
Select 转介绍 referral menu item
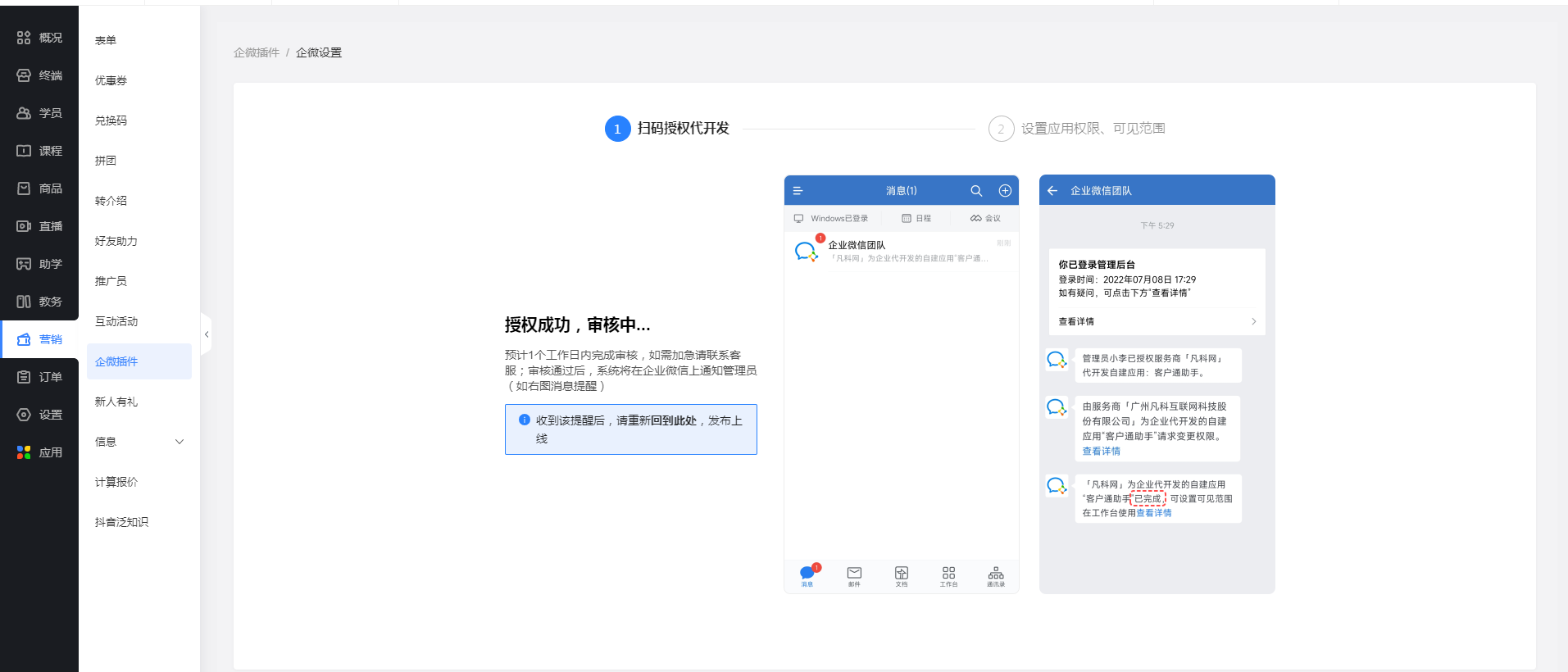tap(111, 201)
